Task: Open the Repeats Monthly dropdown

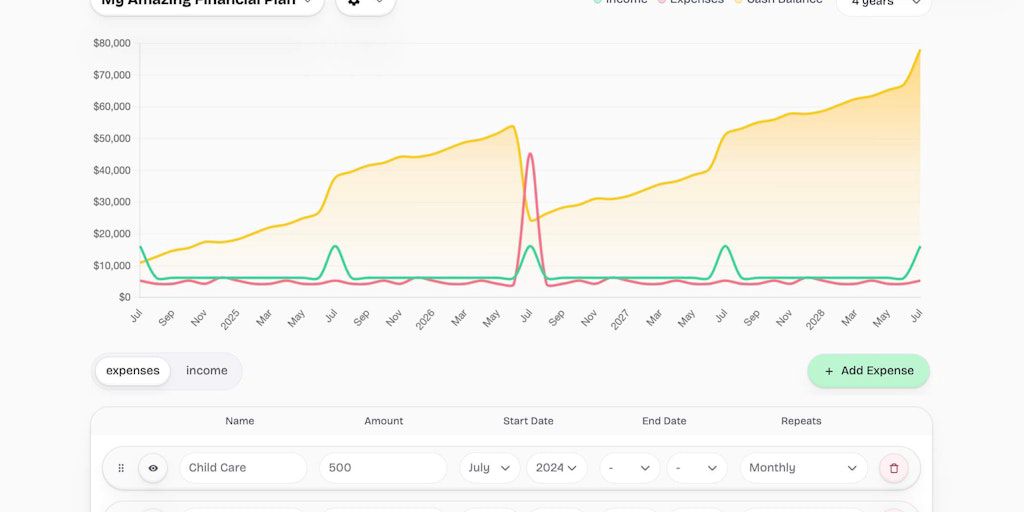Action: [803, 468]
